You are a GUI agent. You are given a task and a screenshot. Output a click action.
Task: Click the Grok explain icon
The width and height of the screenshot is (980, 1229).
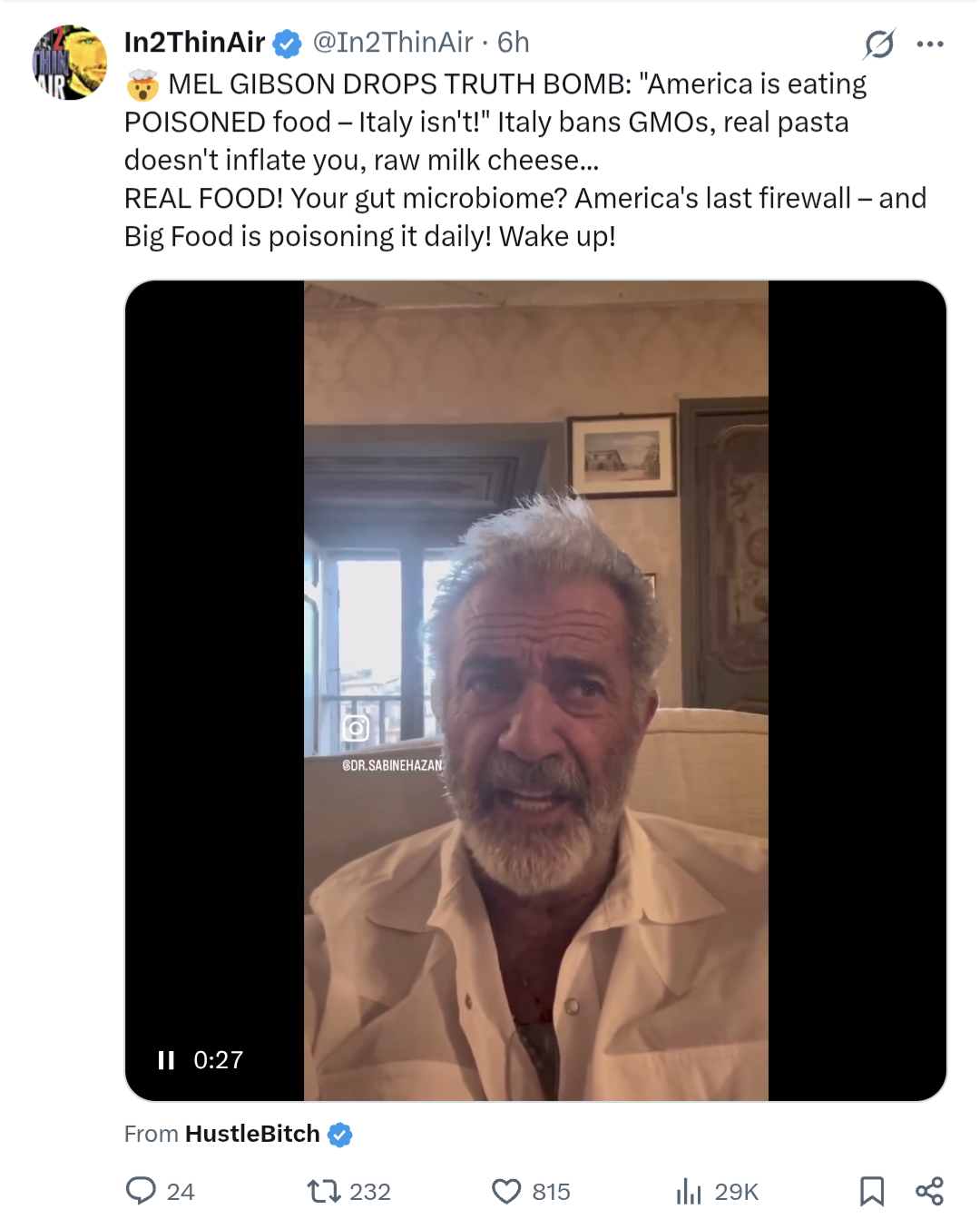pyautogui.click(x=879, y=44)
